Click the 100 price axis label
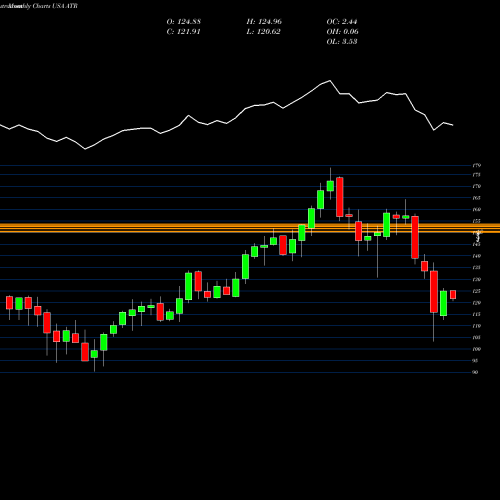This screenshot has height=500, width=500. 476,349
